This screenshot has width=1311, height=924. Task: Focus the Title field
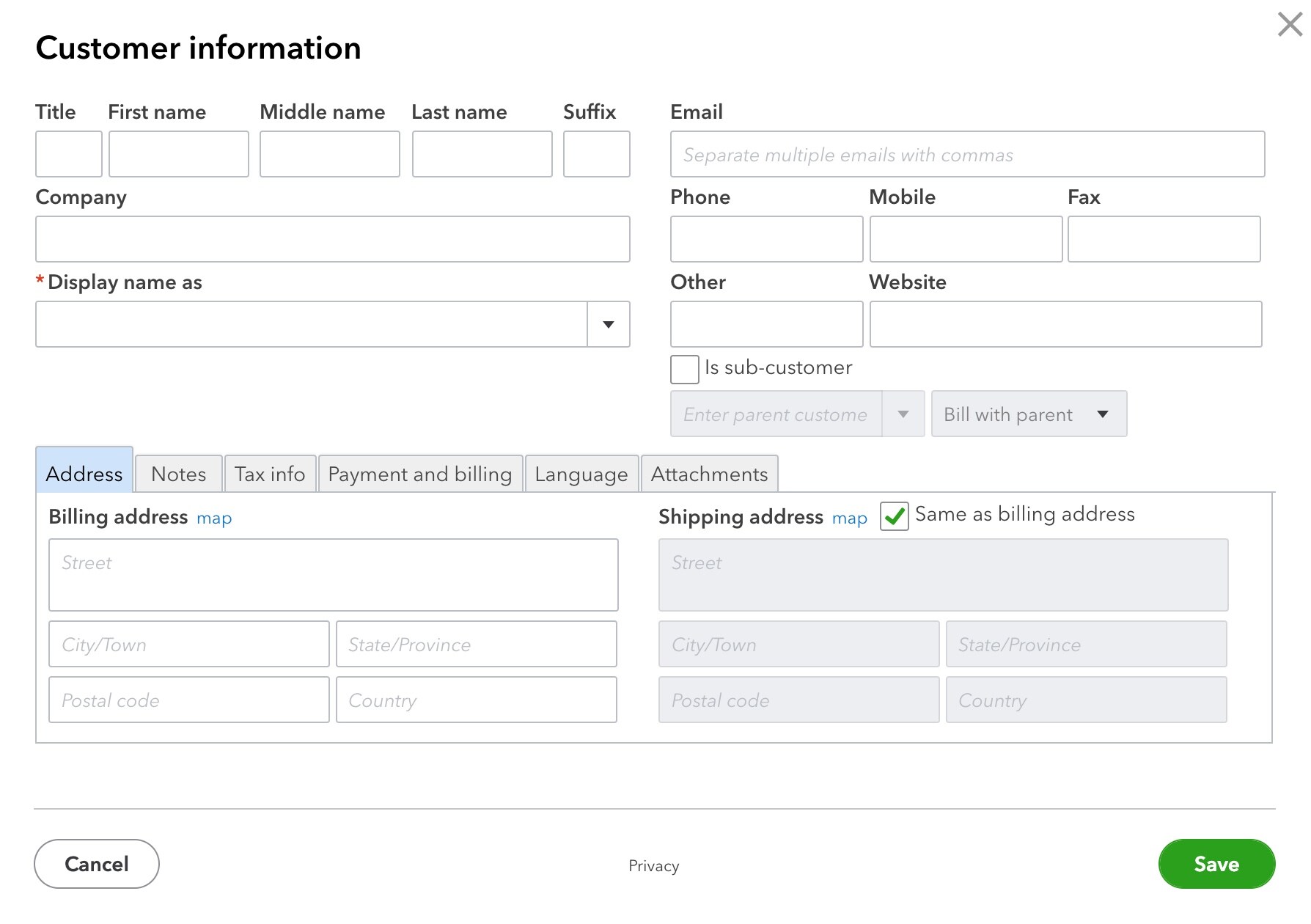69,154
